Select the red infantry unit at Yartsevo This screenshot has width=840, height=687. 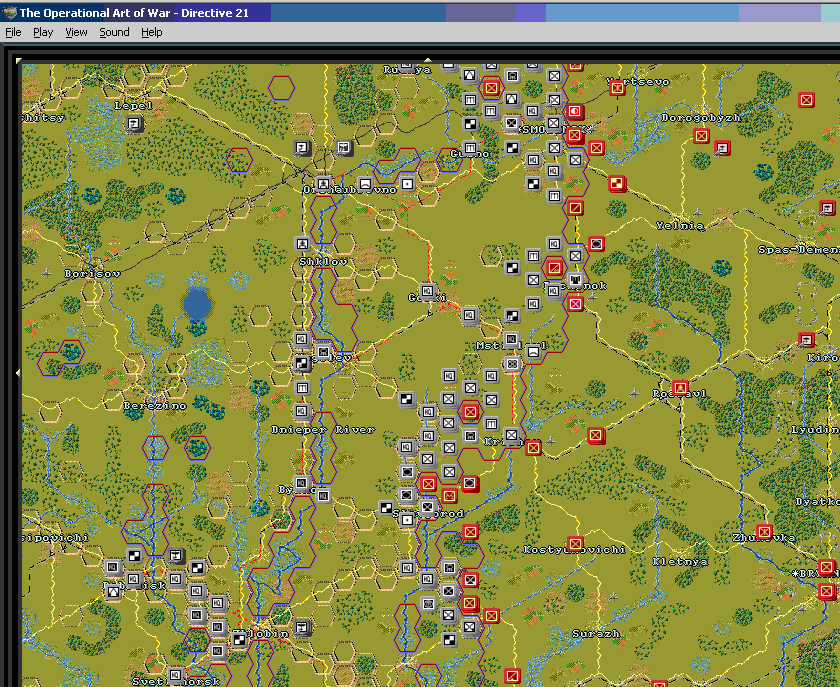coord(617,87)
